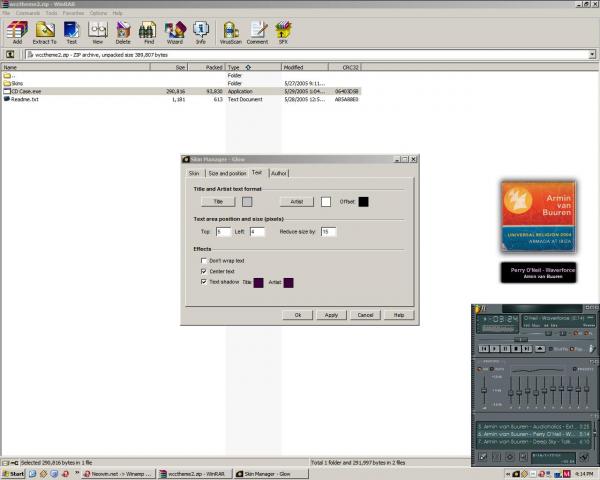Click the Title font button
The height and width of the screenshot is (480, 600).
[x=218, y=202]
